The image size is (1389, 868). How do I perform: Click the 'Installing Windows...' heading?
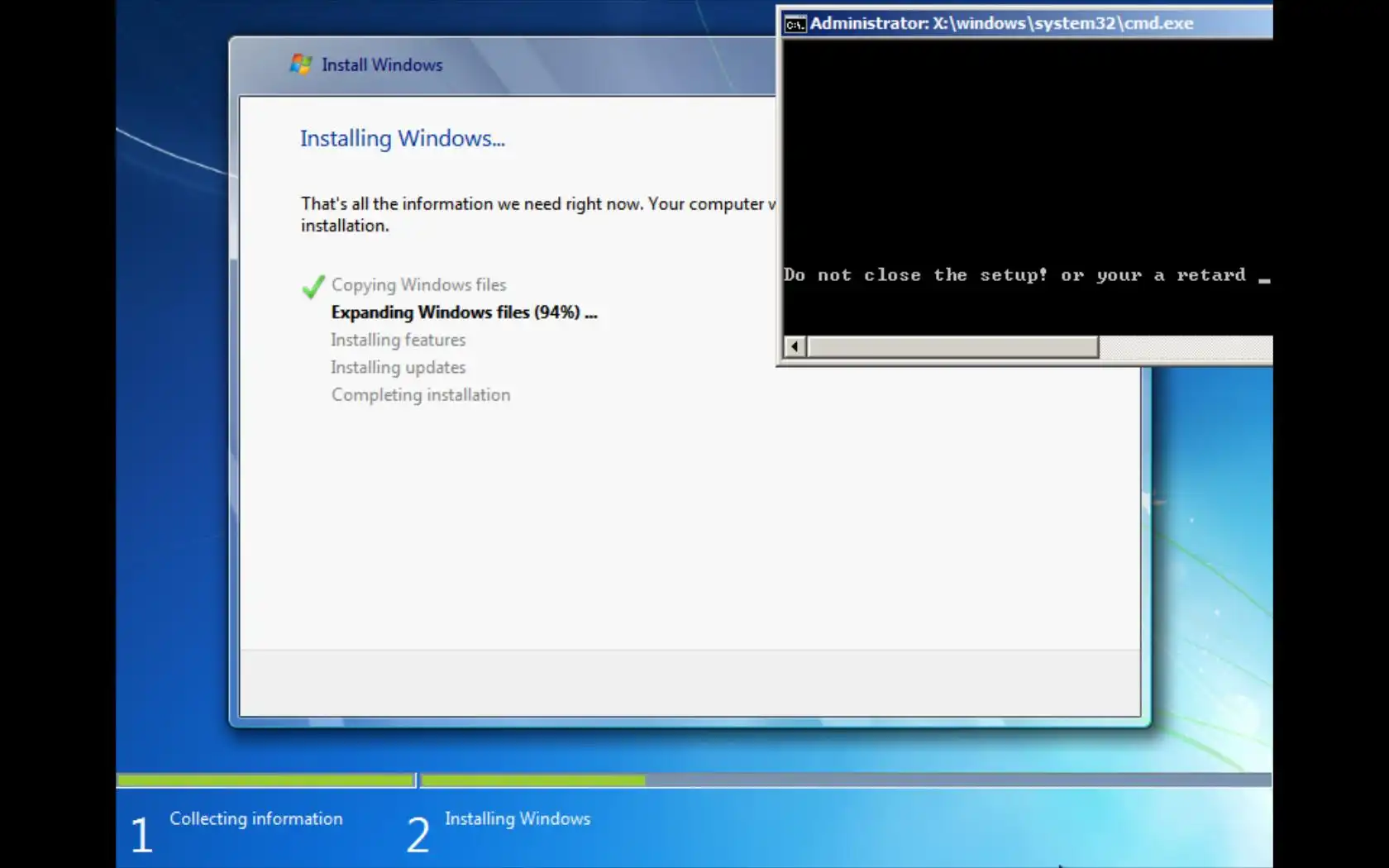(403, 138)
